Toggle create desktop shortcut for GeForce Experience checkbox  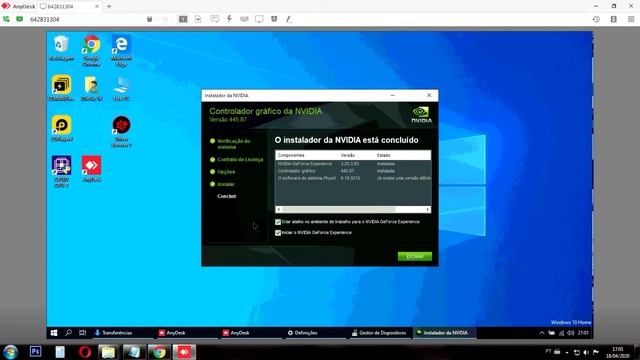click(278, 222)
